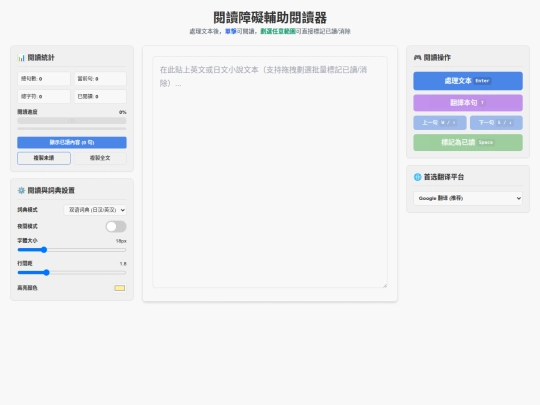This screenshot has width=540, height=405.
Task: Adjust the 字體大小 font size slider
Action: coord(72,250)
